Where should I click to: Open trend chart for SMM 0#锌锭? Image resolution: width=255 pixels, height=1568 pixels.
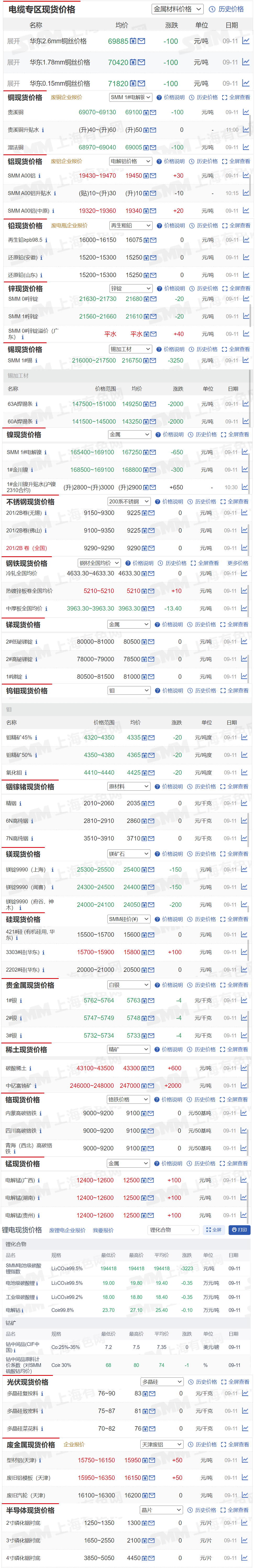coord(245,299)
